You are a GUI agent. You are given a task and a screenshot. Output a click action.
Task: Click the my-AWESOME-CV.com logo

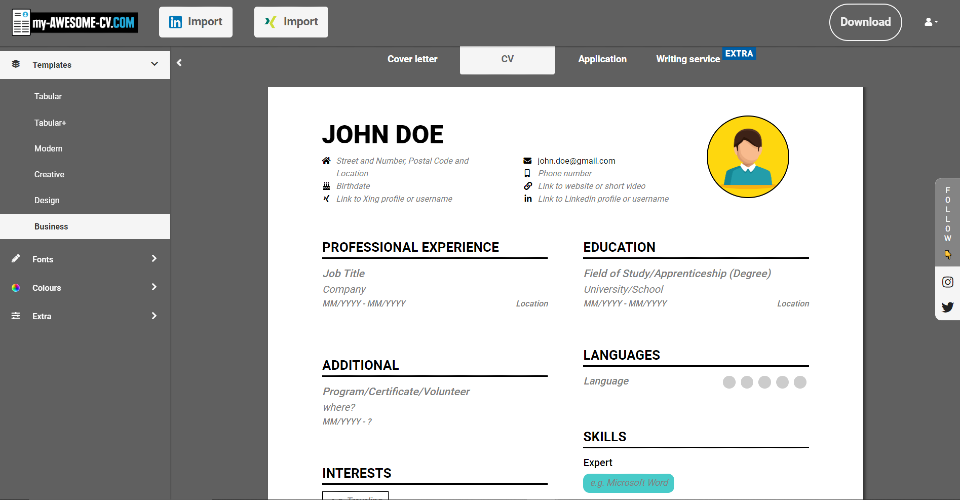75,22
